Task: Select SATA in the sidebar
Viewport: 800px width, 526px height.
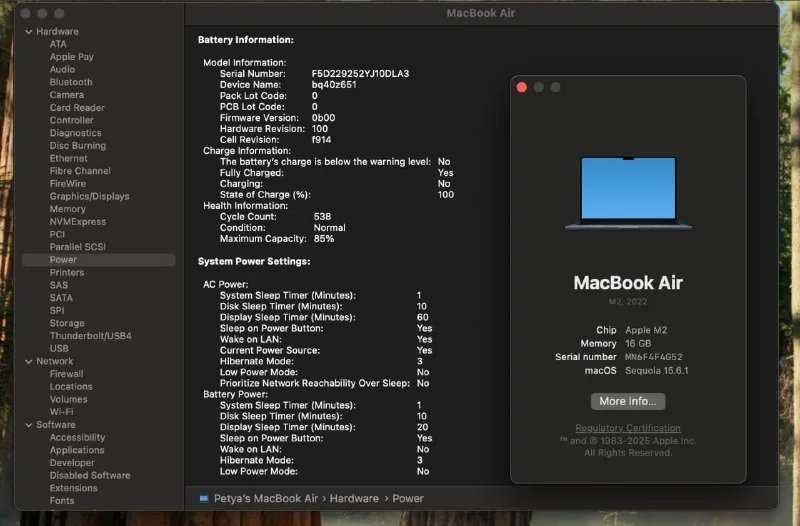Action: click(x=61, y=298)
